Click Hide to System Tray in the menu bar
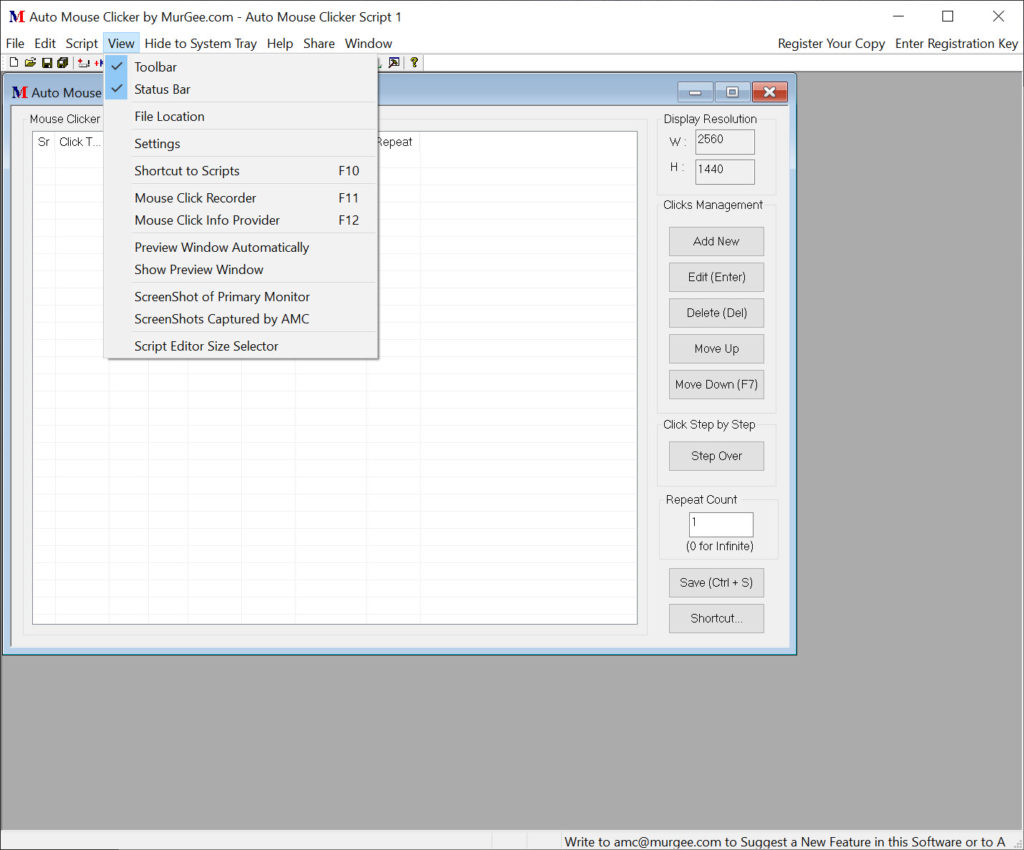 point(200,43)
